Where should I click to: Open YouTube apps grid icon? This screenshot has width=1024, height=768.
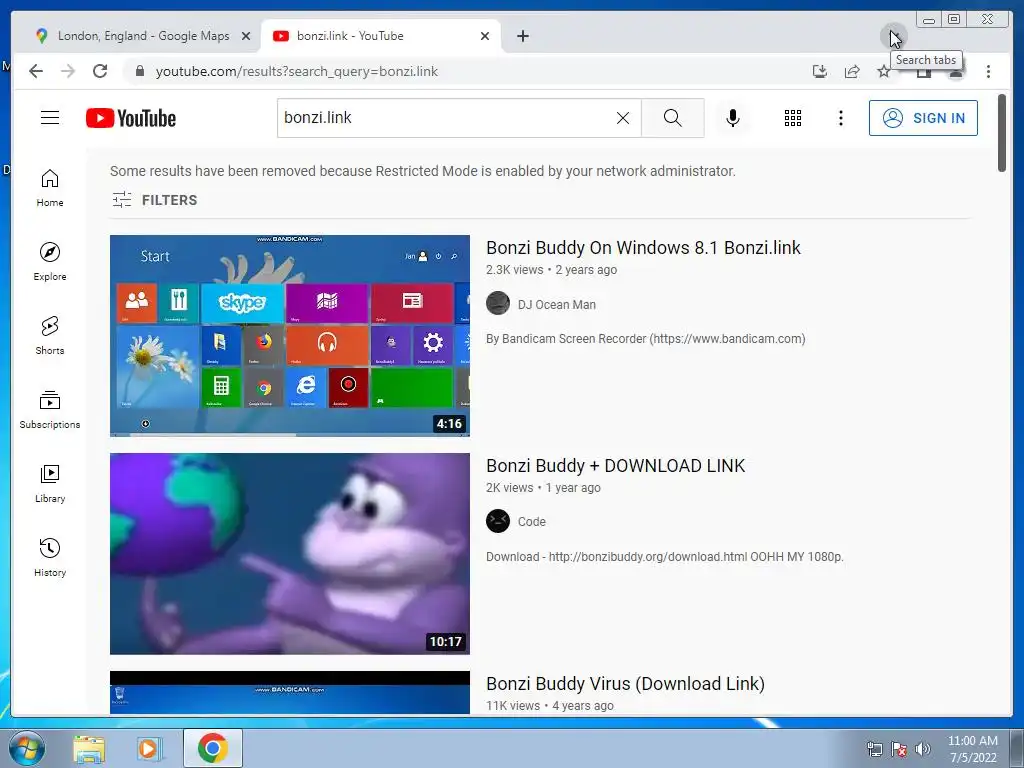pyautogui.click(x=793, y=118)
